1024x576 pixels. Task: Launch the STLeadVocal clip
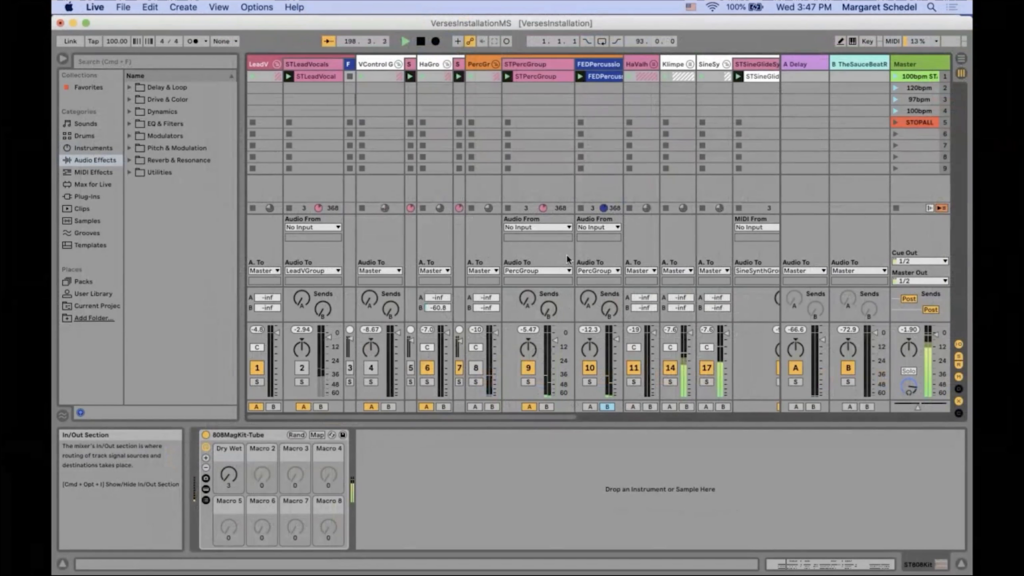click(289, 76)
